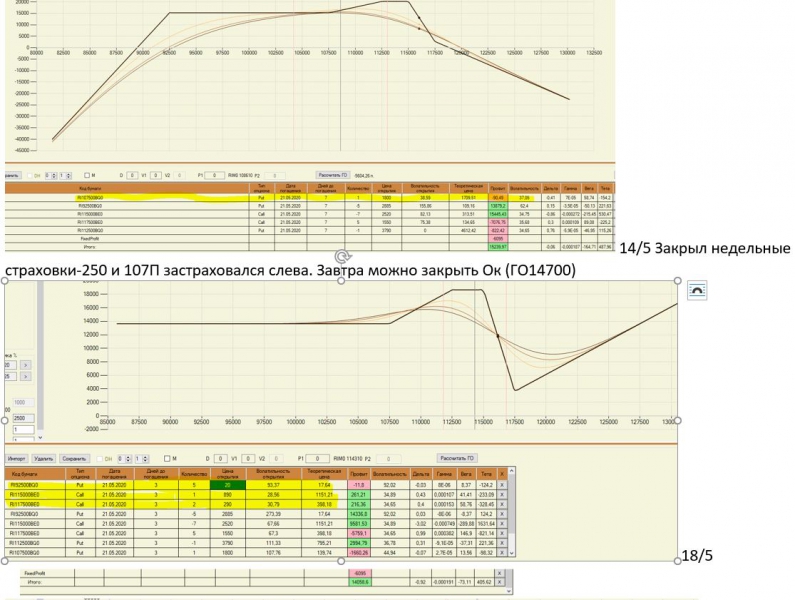Click the Импорт button

[17, 458]
